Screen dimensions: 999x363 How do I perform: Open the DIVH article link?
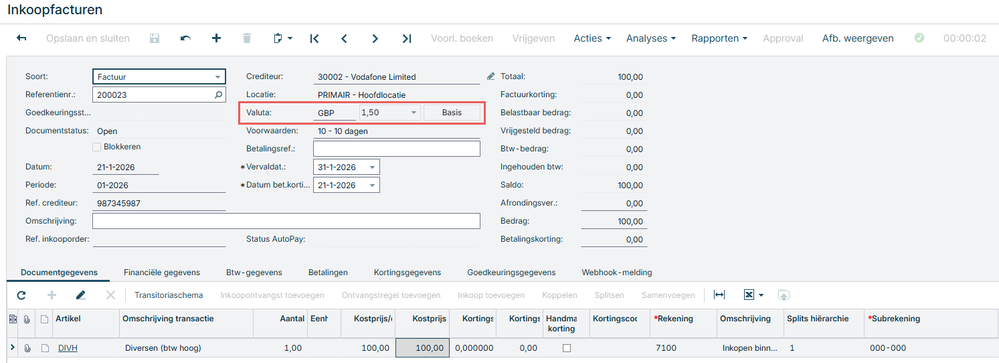[x=67, y=348]
